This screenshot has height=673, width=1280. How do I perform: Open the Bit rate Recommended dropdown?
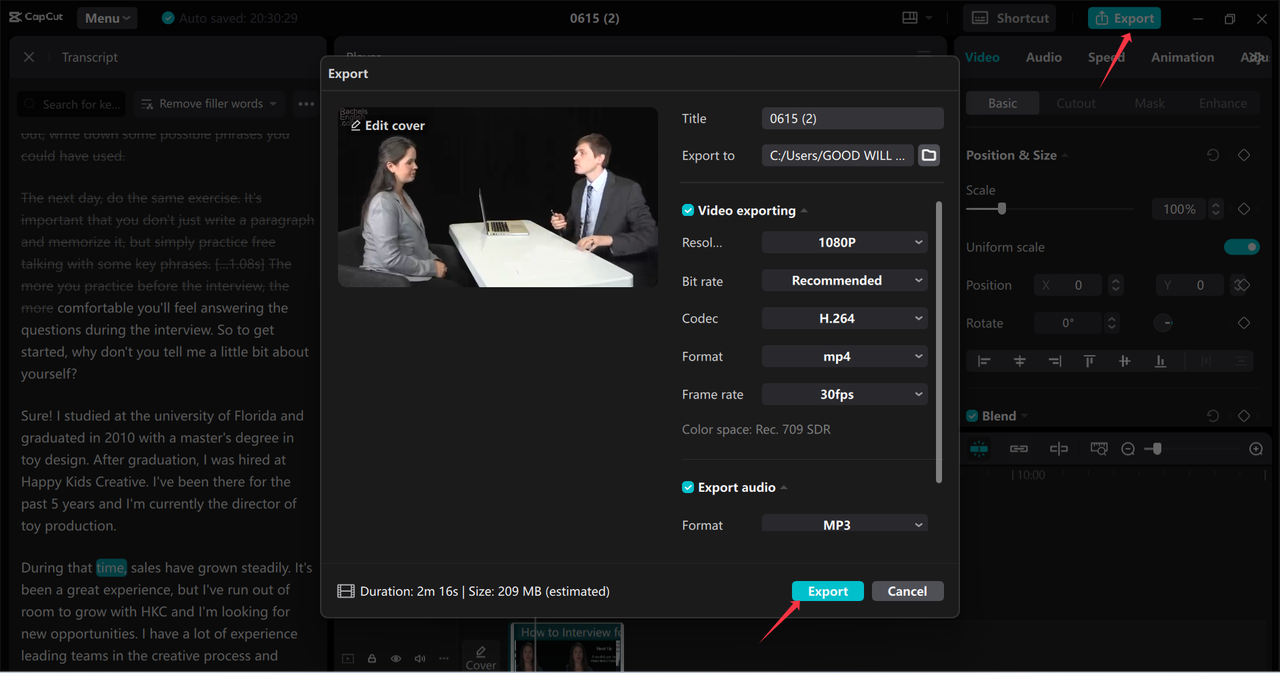845,281
